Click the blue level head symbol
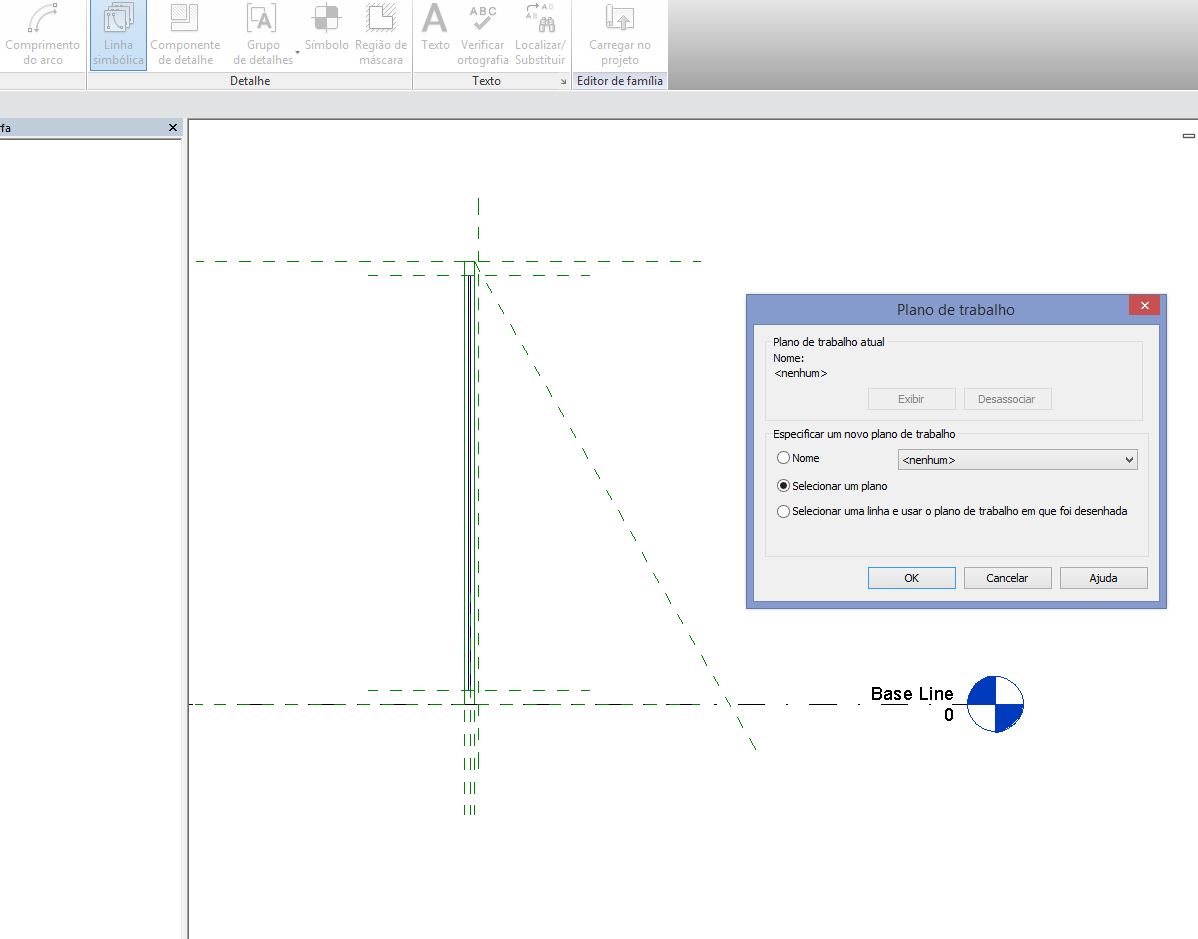This screenshot has height=939, width=1198. click(995, 704)
